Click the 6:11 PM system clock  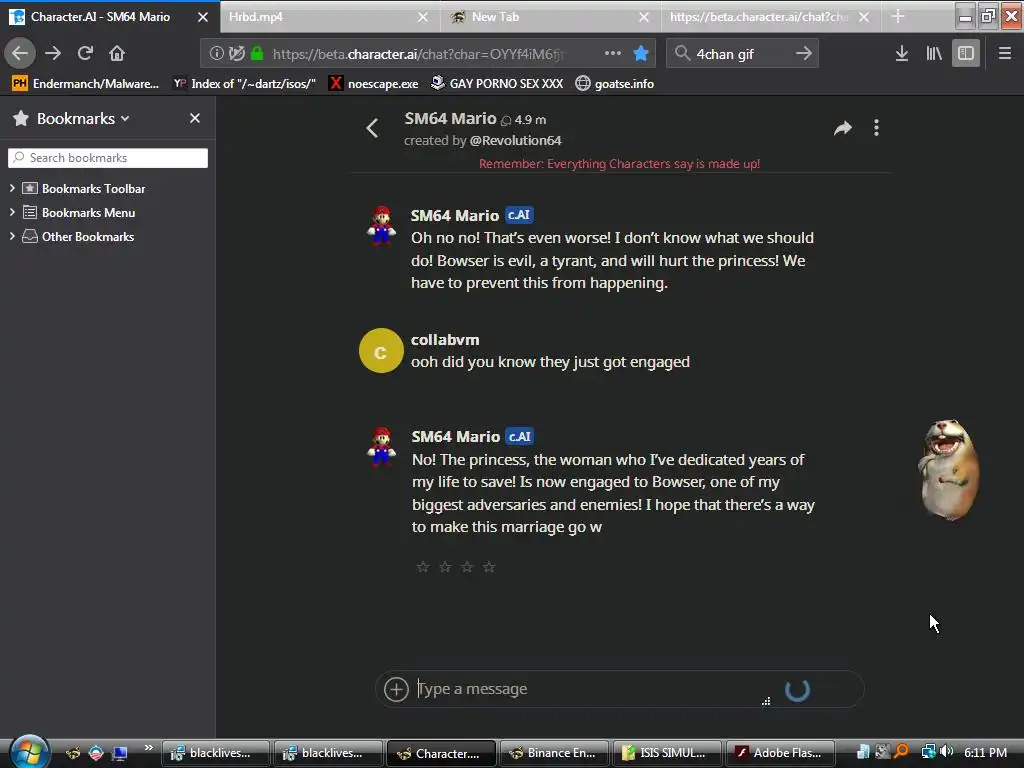985,753
